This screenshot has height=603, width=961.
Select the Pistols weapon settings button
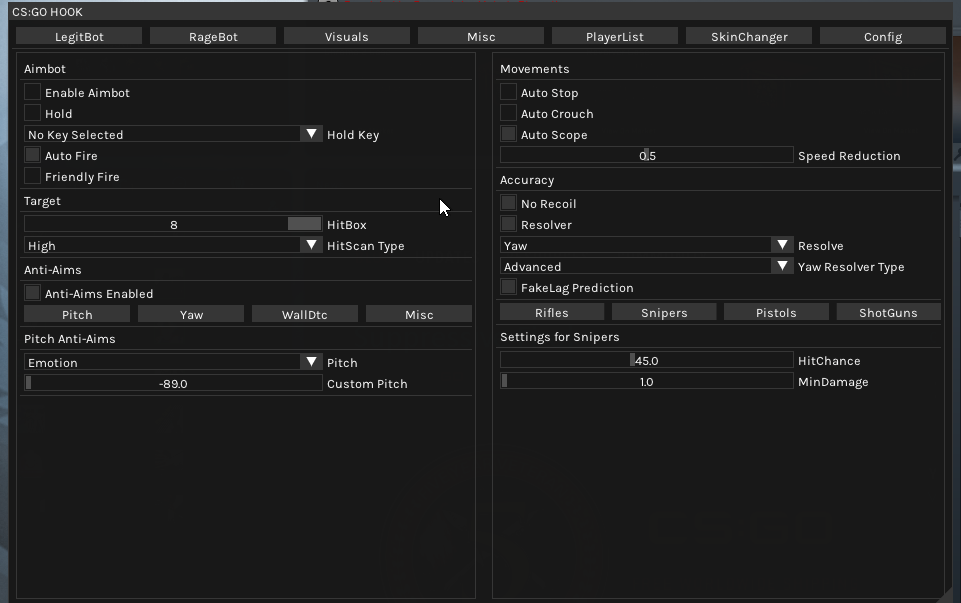pyautogui.click(x=776, y=312)
